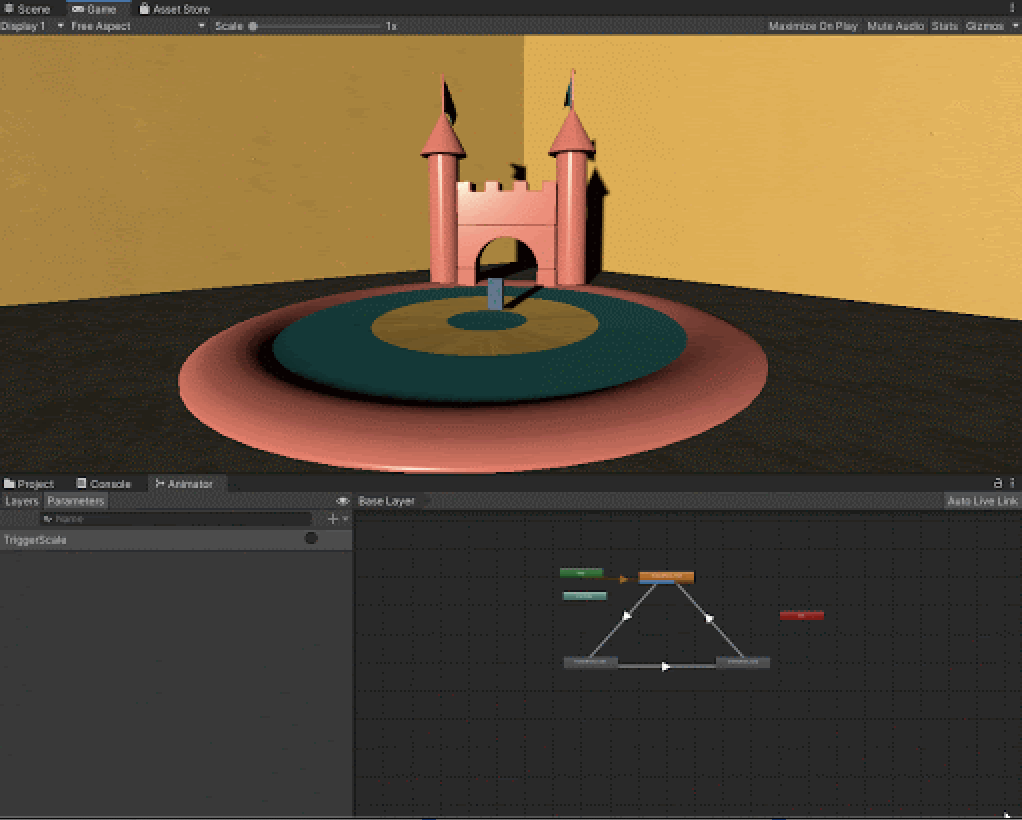The image size is (1022, 820).
Task: Click the add parameter plus icon
Action: pos(333,519)
